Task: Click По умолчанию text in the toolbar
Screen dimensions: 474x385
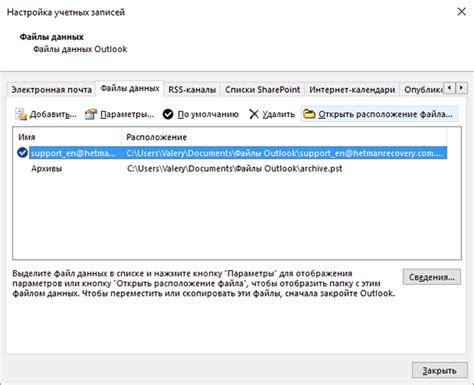Action: click(x=208, y=114)
